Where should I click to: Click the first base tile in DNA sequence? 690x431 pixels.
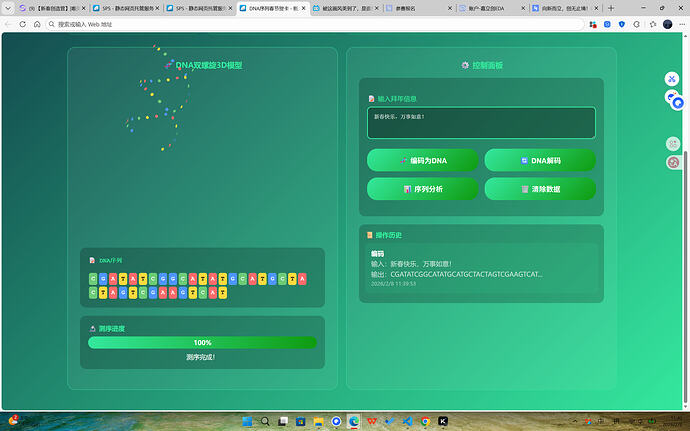click(93, 279)
